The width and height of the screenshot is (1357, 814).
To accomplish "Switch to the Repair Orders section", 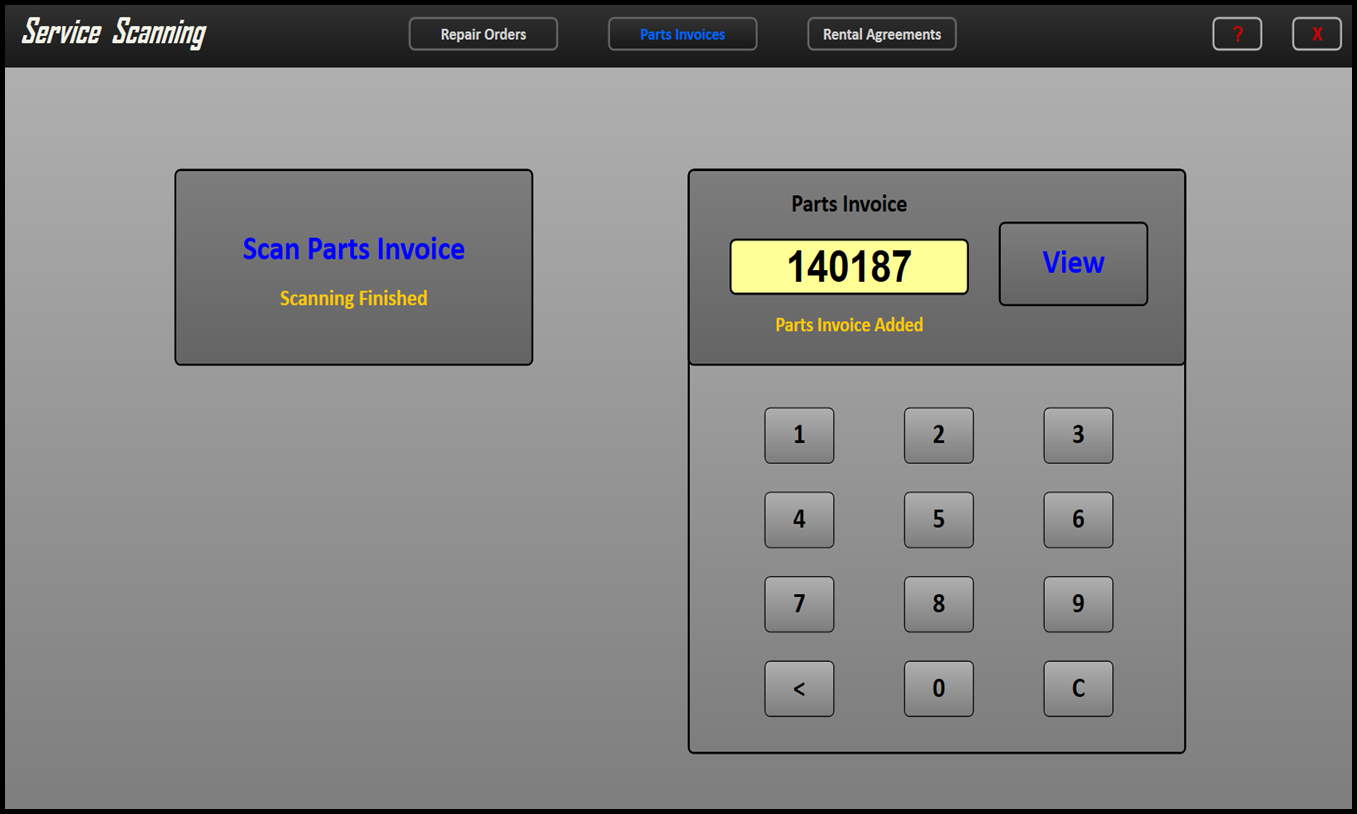I will coord(483,33).
